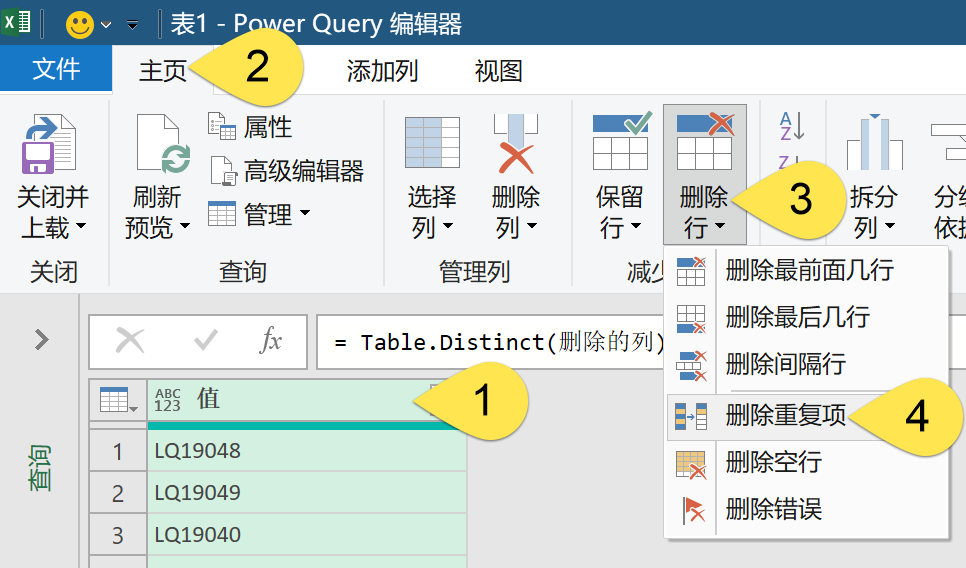Click the 拆分列 icon
Image resolution: width=966 pixels, height=568 pixels.
pyautogui.click(x=874, y=142)
